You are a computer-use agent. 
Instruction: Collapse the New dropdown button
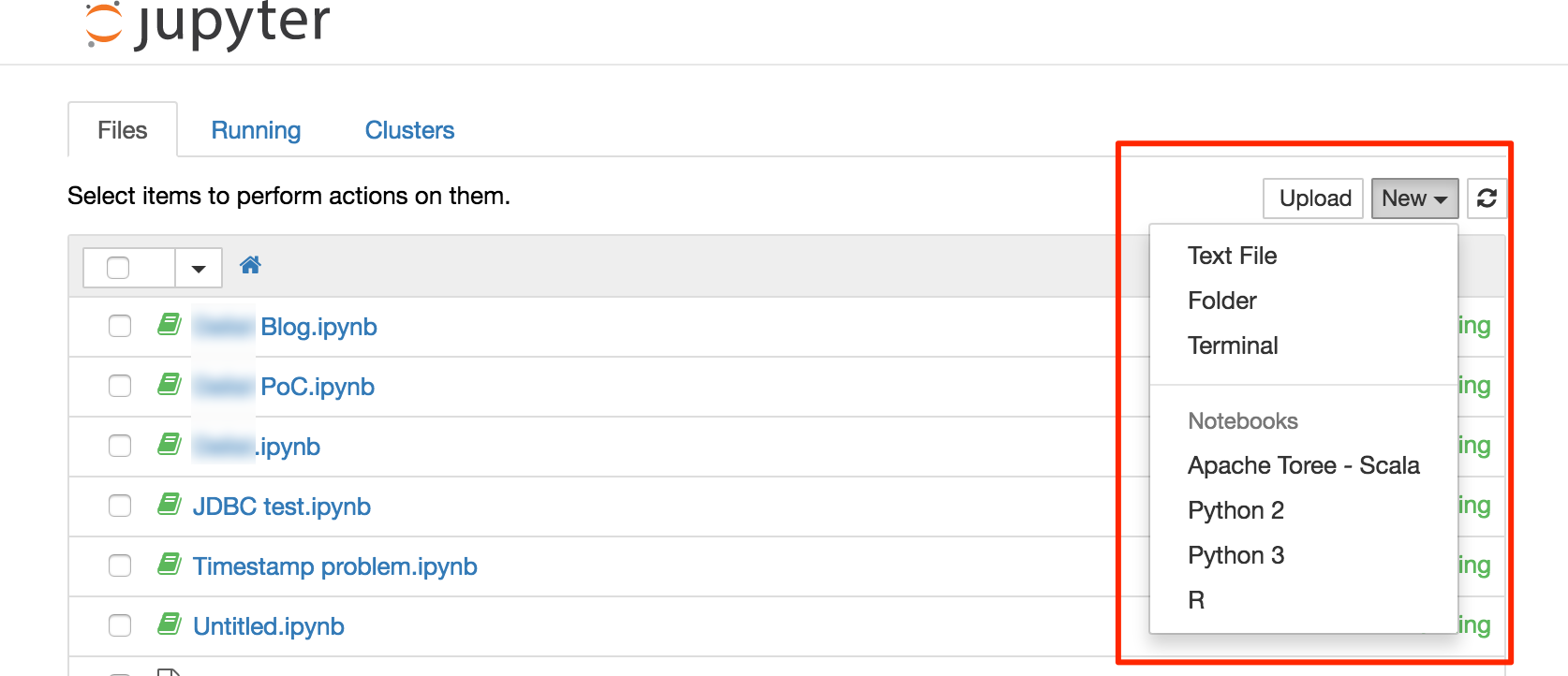[x=1414, y=198]
